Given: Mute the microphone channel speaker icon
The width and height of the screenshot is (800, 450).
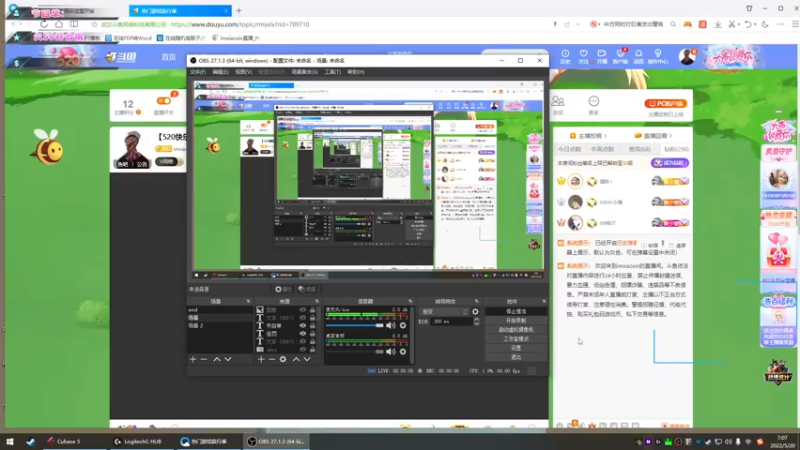Looking at the screenshot, I should (x=390, y=326).
